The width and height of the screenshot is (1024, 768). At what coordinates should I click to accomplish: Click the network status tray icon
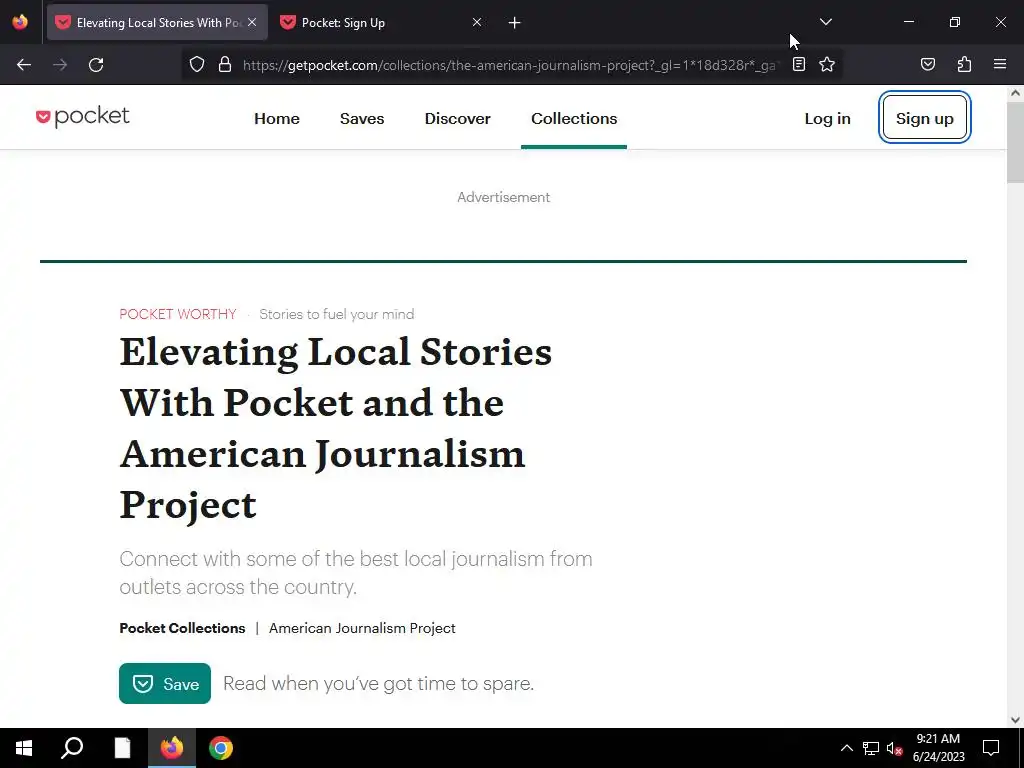(x=871, y=748)
